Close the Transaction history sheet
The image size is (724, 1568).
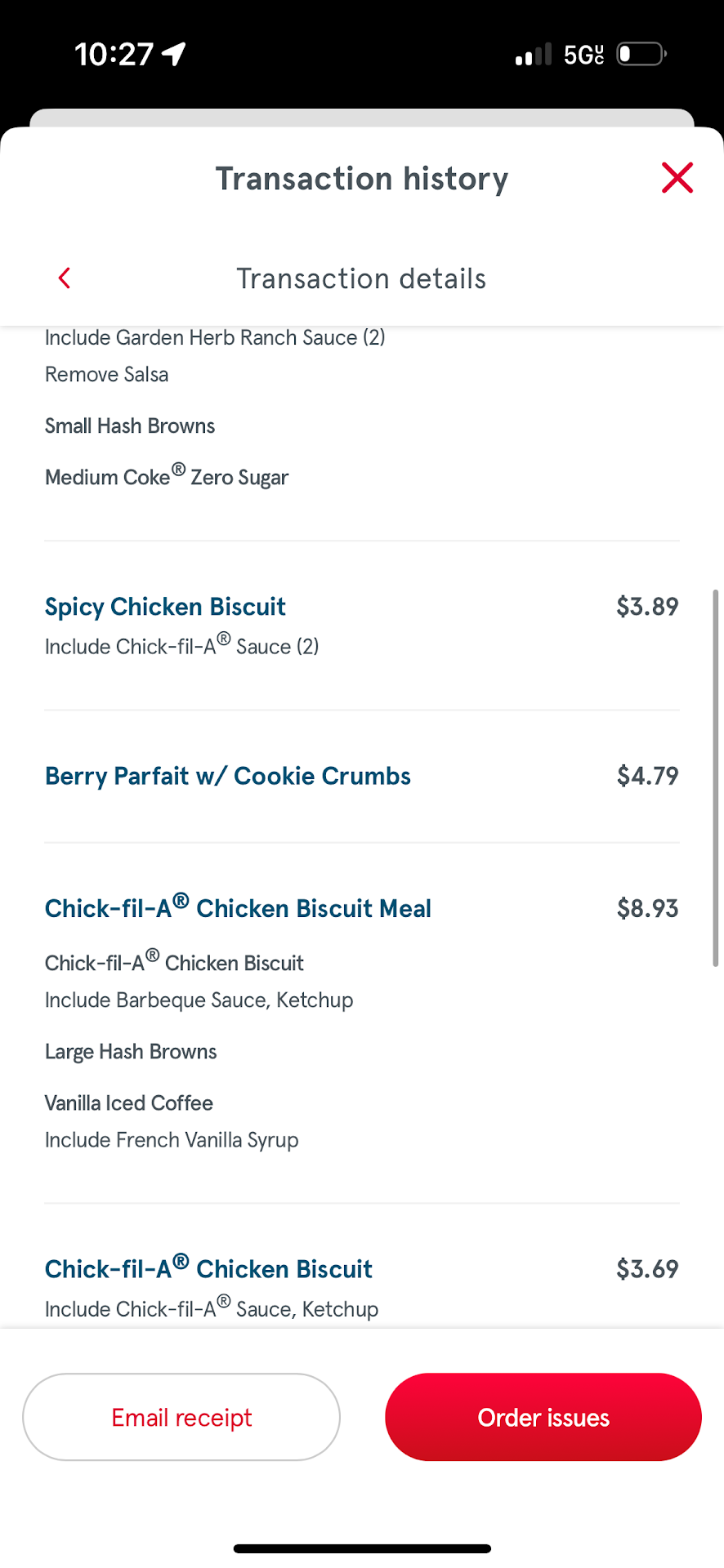coord(677,178)
